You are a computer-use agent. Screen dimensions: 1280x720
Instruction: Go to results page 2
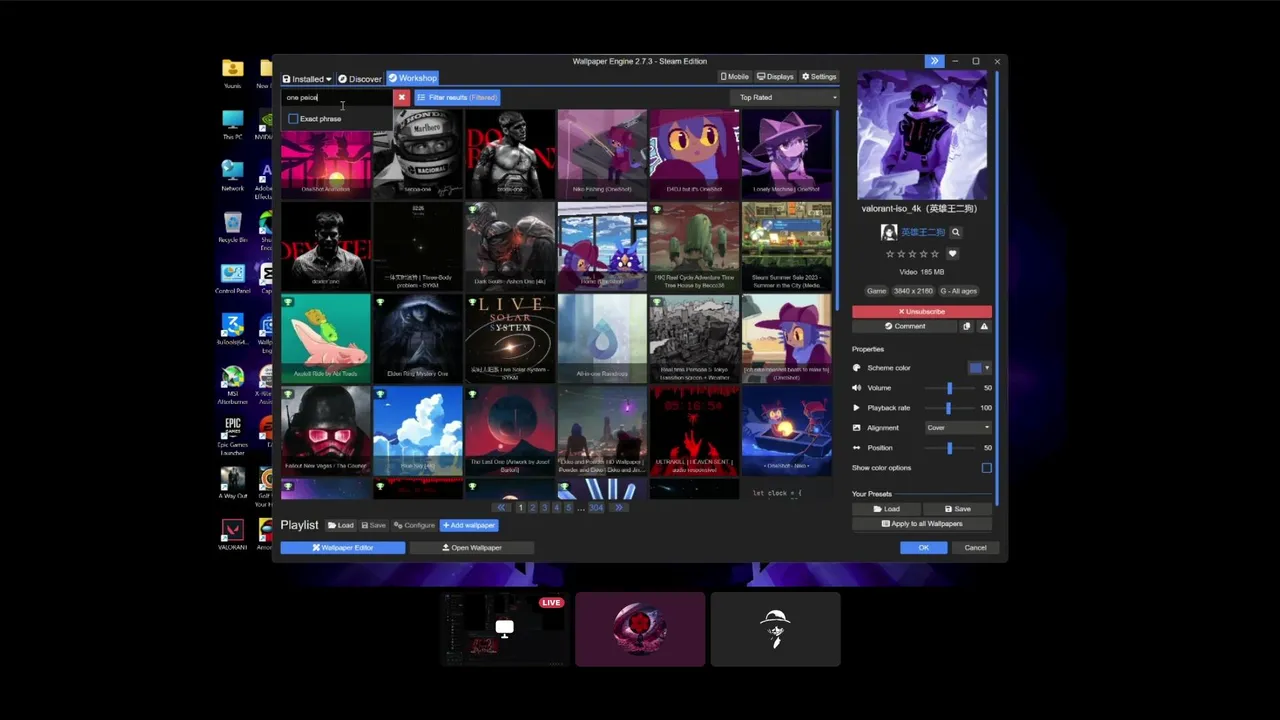[x=532, y=508]
